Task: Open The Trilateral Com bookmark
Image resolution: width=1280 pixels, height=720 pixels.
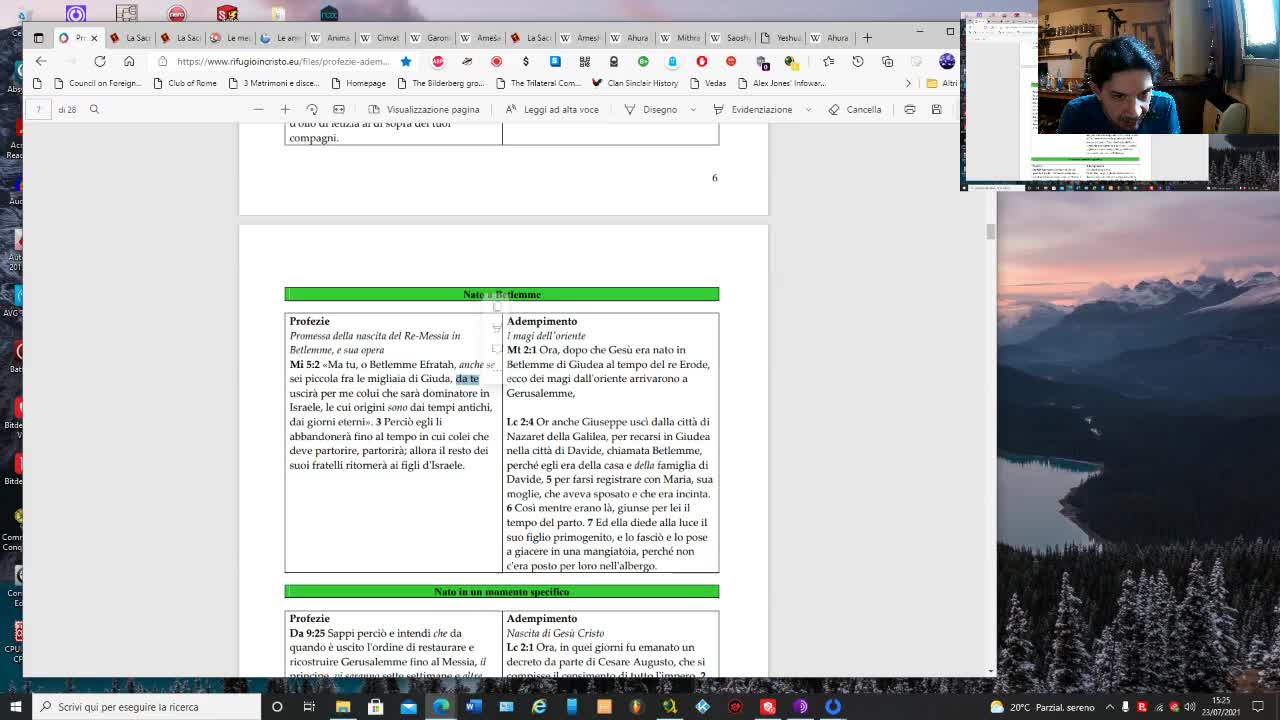Action: click(x=538, y=83)
